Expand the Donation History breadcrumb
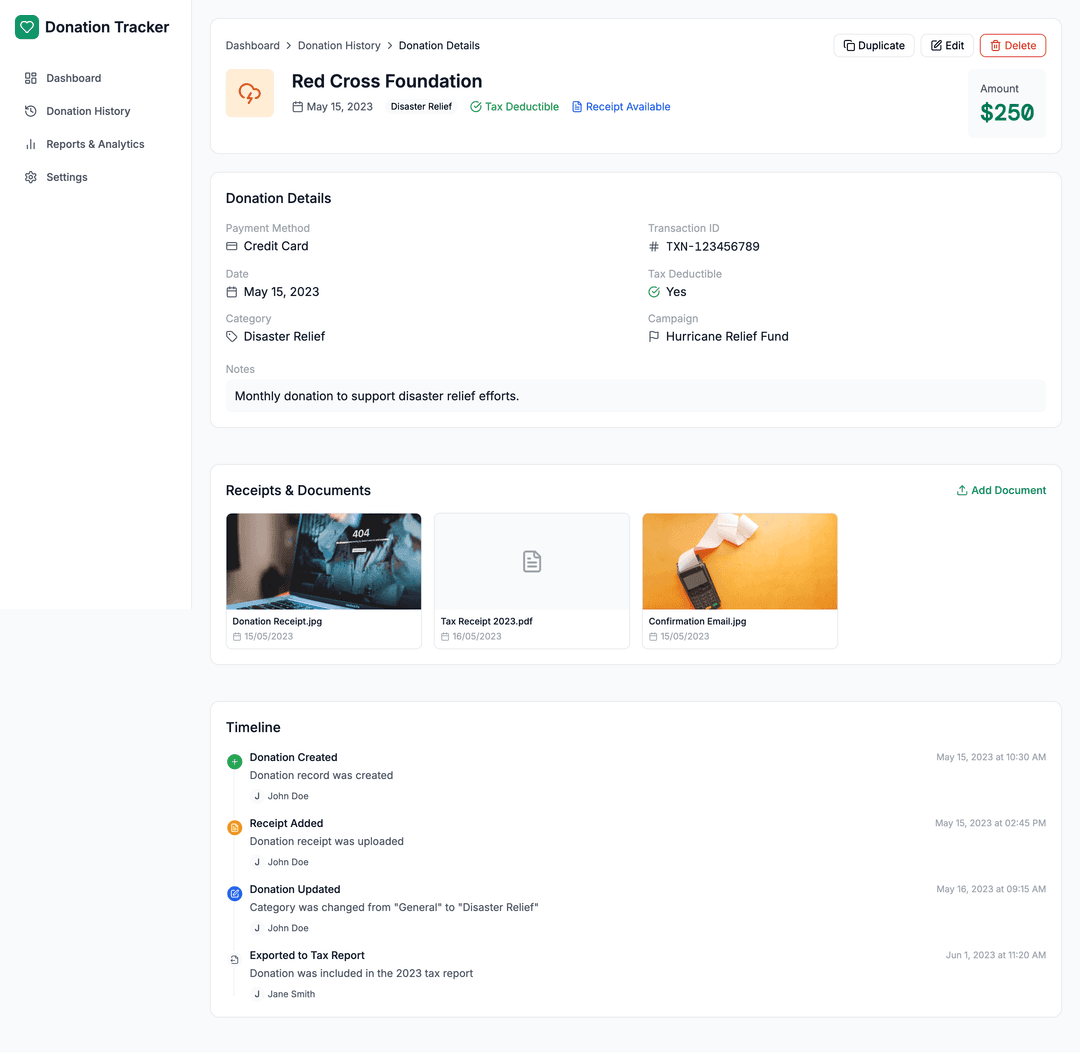Viewport: 1080px width, 1054px height. coord(338,45)
